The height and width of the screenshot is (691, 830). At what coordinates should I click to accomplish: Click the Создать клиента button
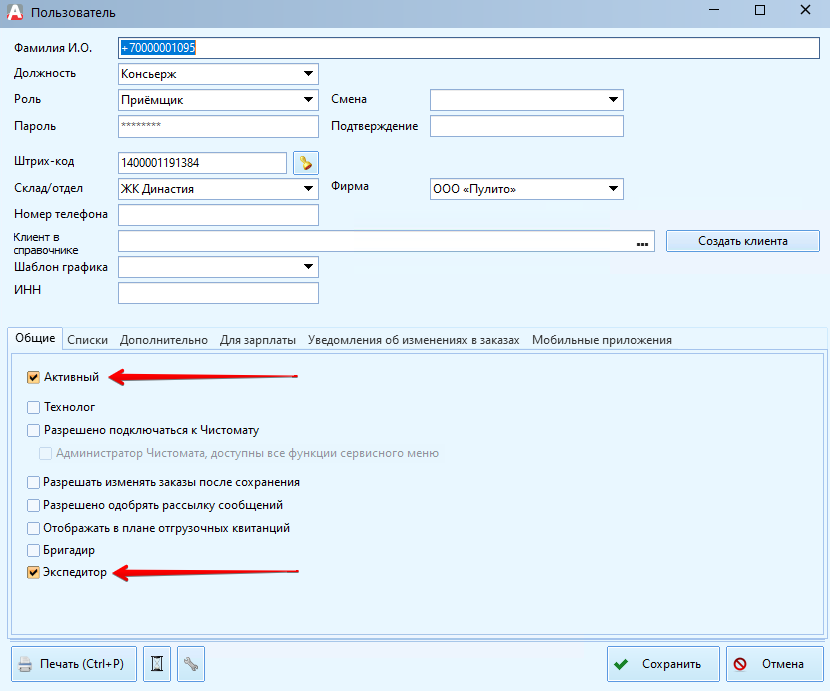point(742,241)
